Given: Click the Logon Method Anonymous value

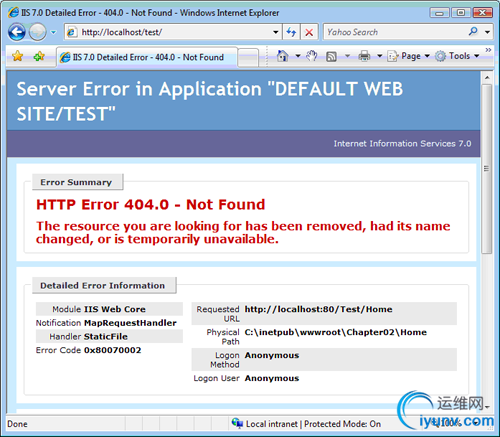Looking at the screenshot, I should (272, 355).
